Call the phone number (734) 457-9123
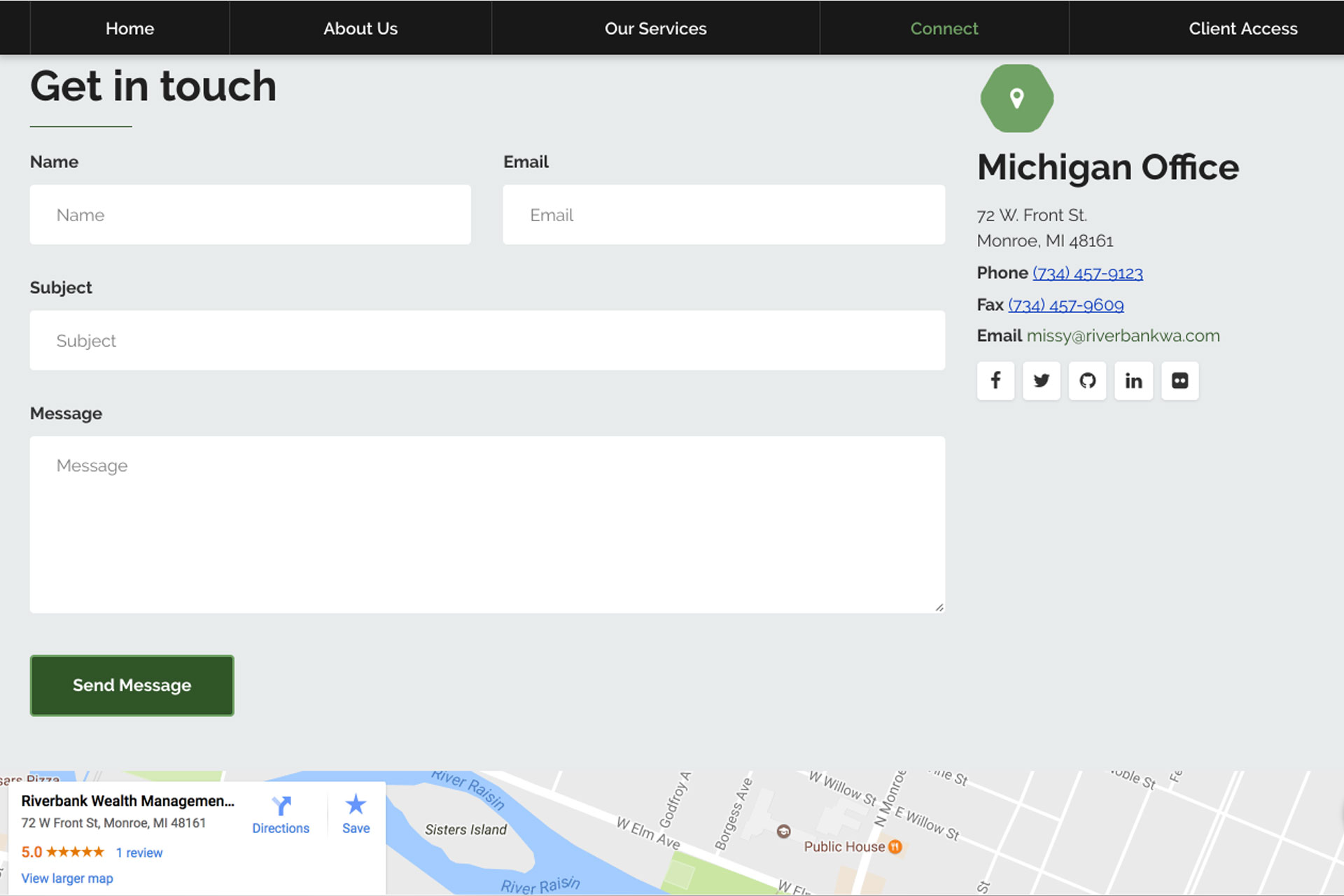Screen dimensions: 1344x896 point(1087,273)
